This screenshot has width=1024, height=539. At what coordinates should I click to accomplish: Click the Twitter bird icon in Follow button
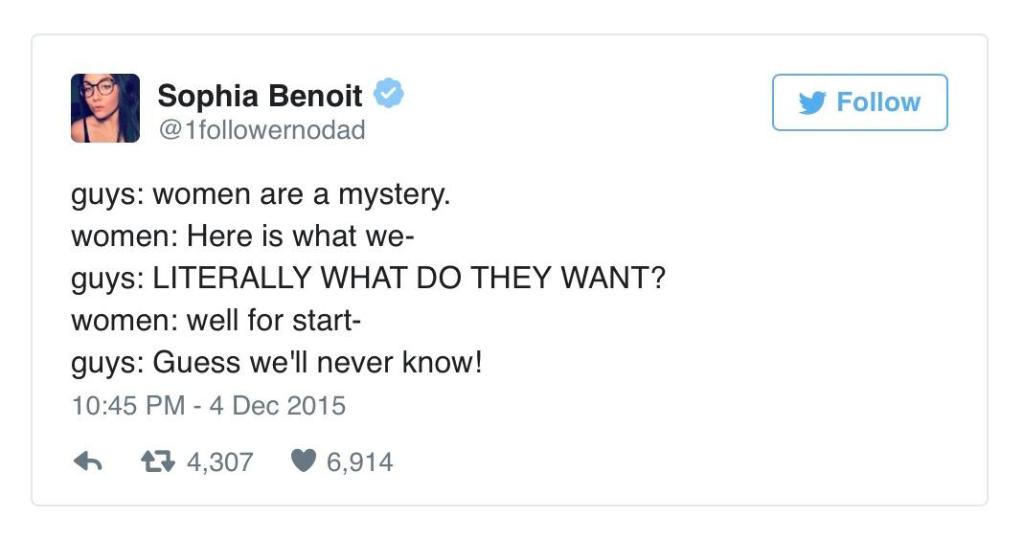tap(812, 102)
